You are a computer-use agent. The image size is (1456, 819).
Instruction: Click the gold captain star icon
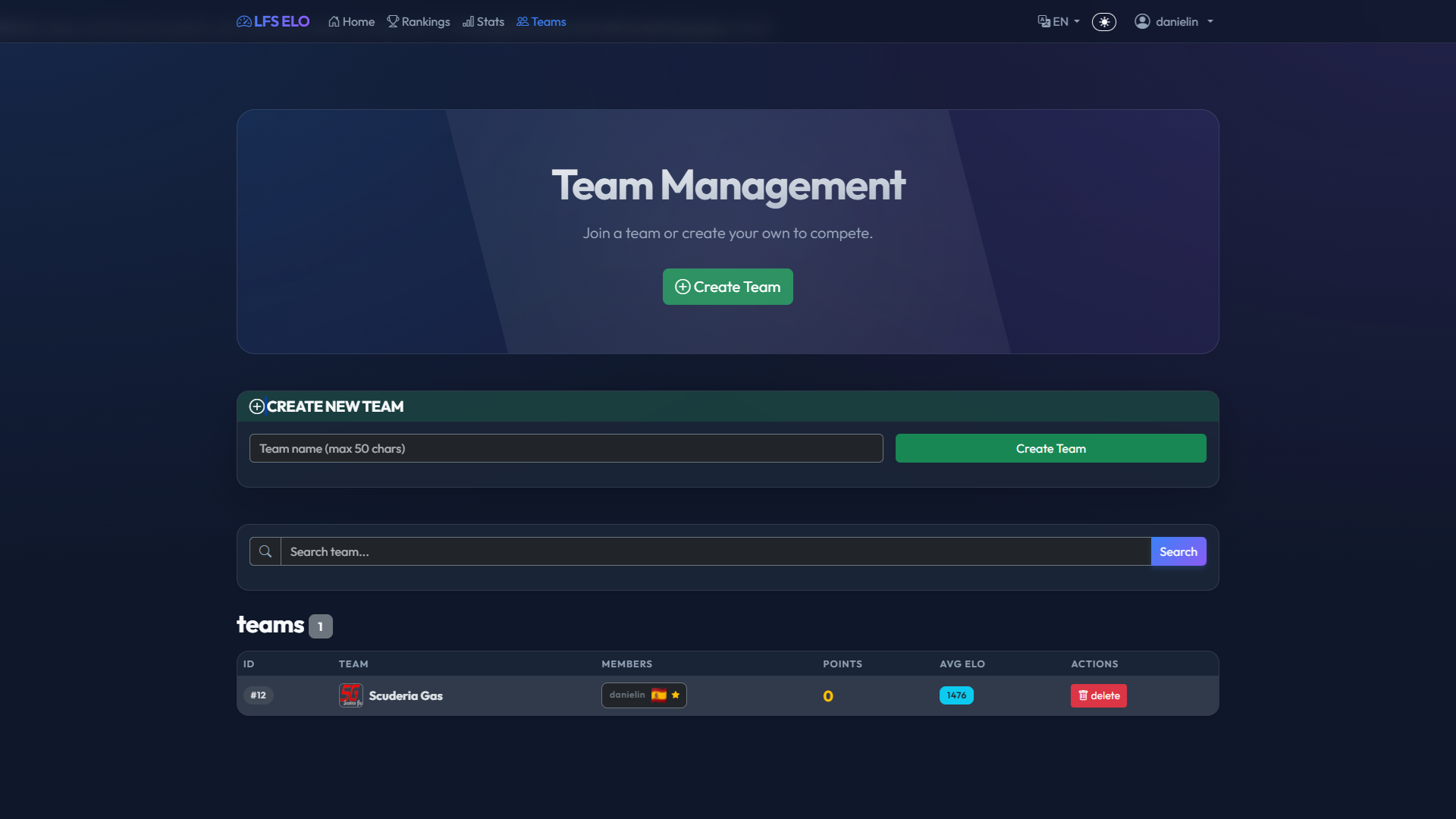(676, 695)
